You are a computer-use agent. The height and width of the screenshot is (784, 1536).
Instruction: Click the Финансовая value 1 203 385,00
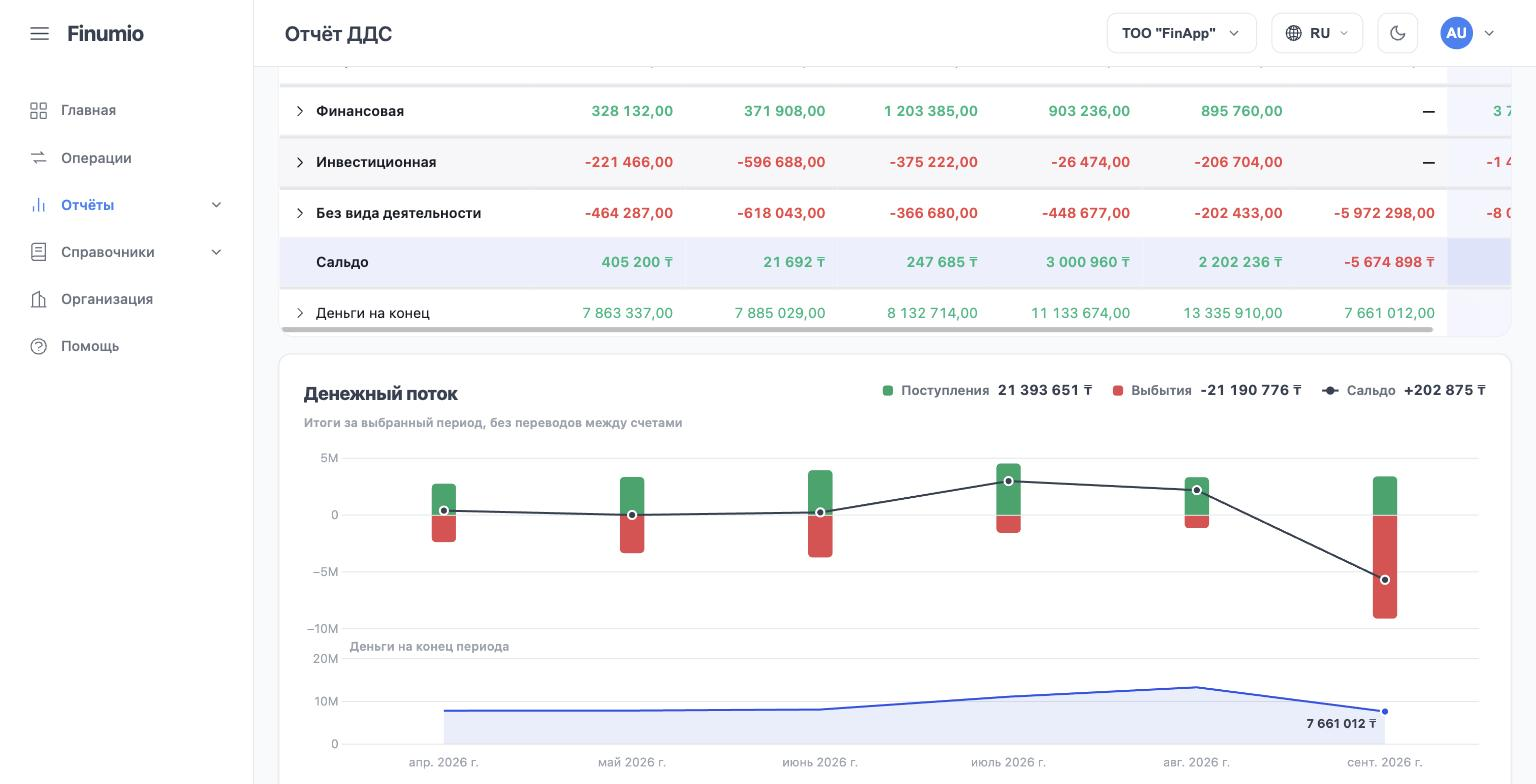click(931, 111)
